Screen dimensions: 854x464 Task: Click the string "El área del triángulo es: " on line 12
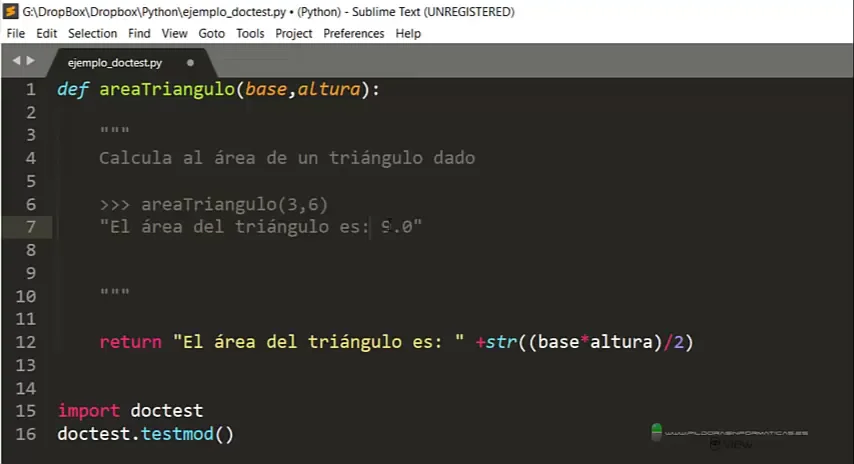[x=319, y=342]
